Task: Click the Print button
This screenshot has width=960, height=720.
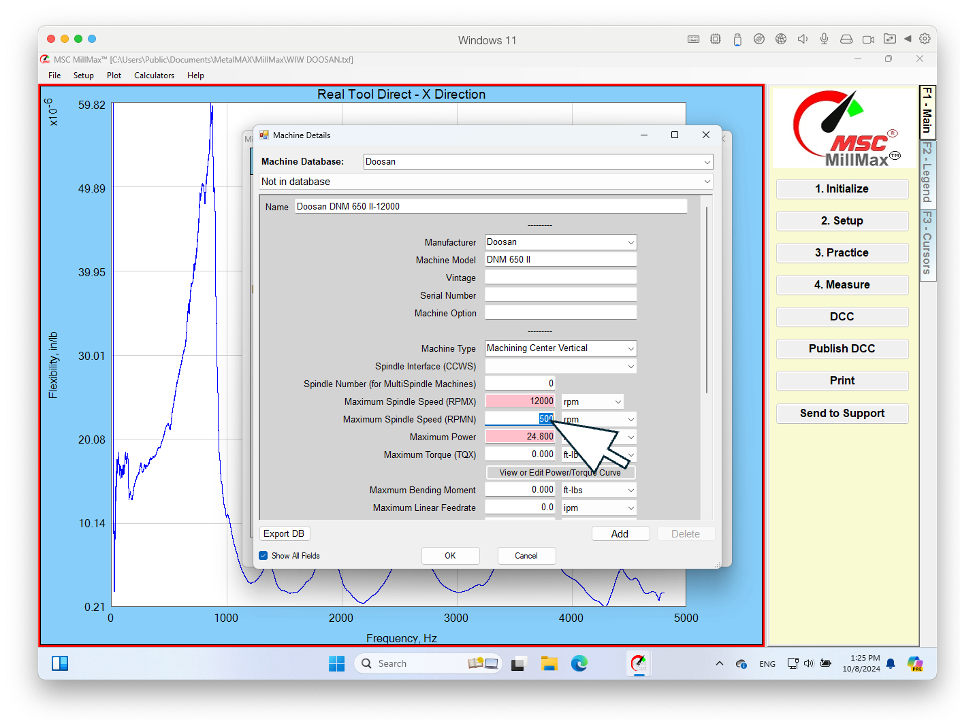Action: (x=842, y=381)
